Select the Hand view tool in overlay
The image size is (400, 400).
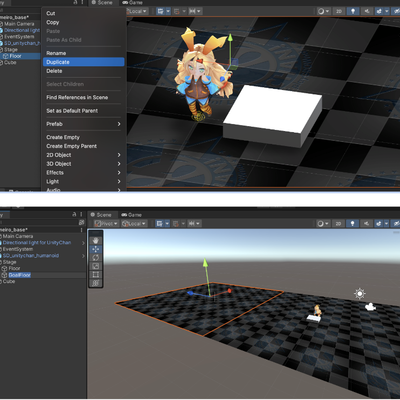[x=96, y=240]
